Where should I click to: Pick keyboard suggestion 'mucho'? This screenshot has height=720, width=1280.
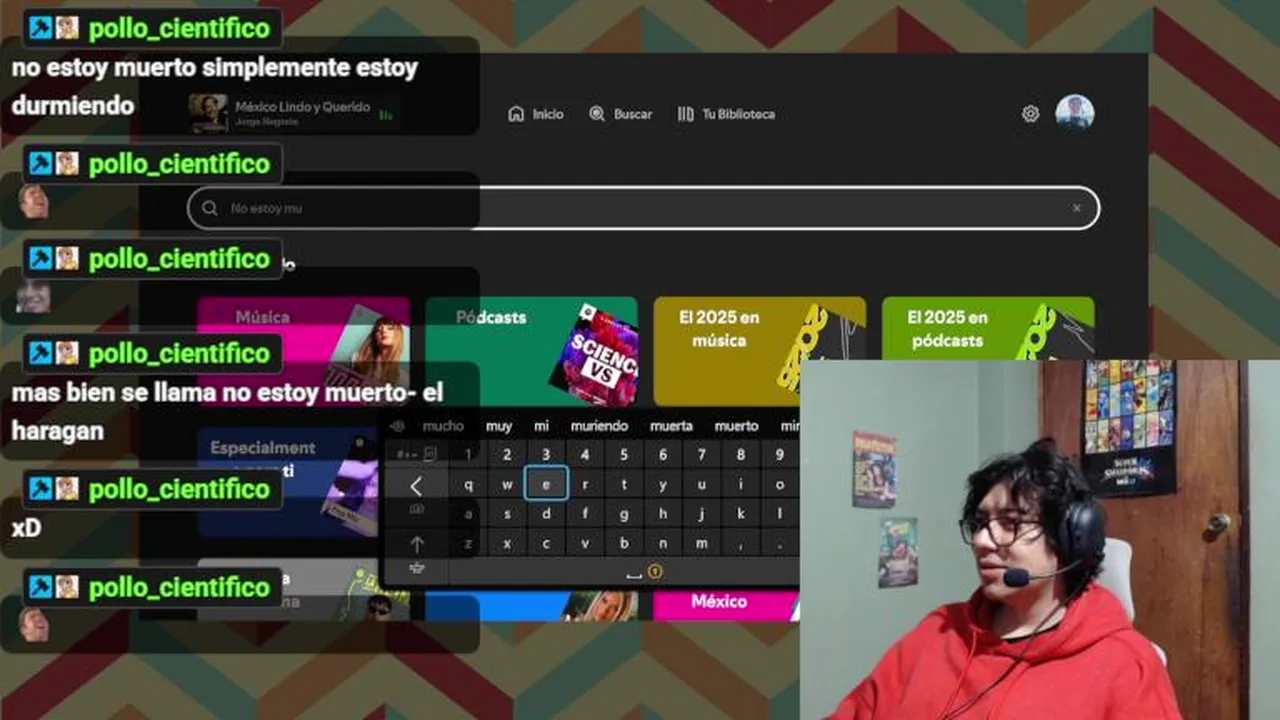(443, 426)
